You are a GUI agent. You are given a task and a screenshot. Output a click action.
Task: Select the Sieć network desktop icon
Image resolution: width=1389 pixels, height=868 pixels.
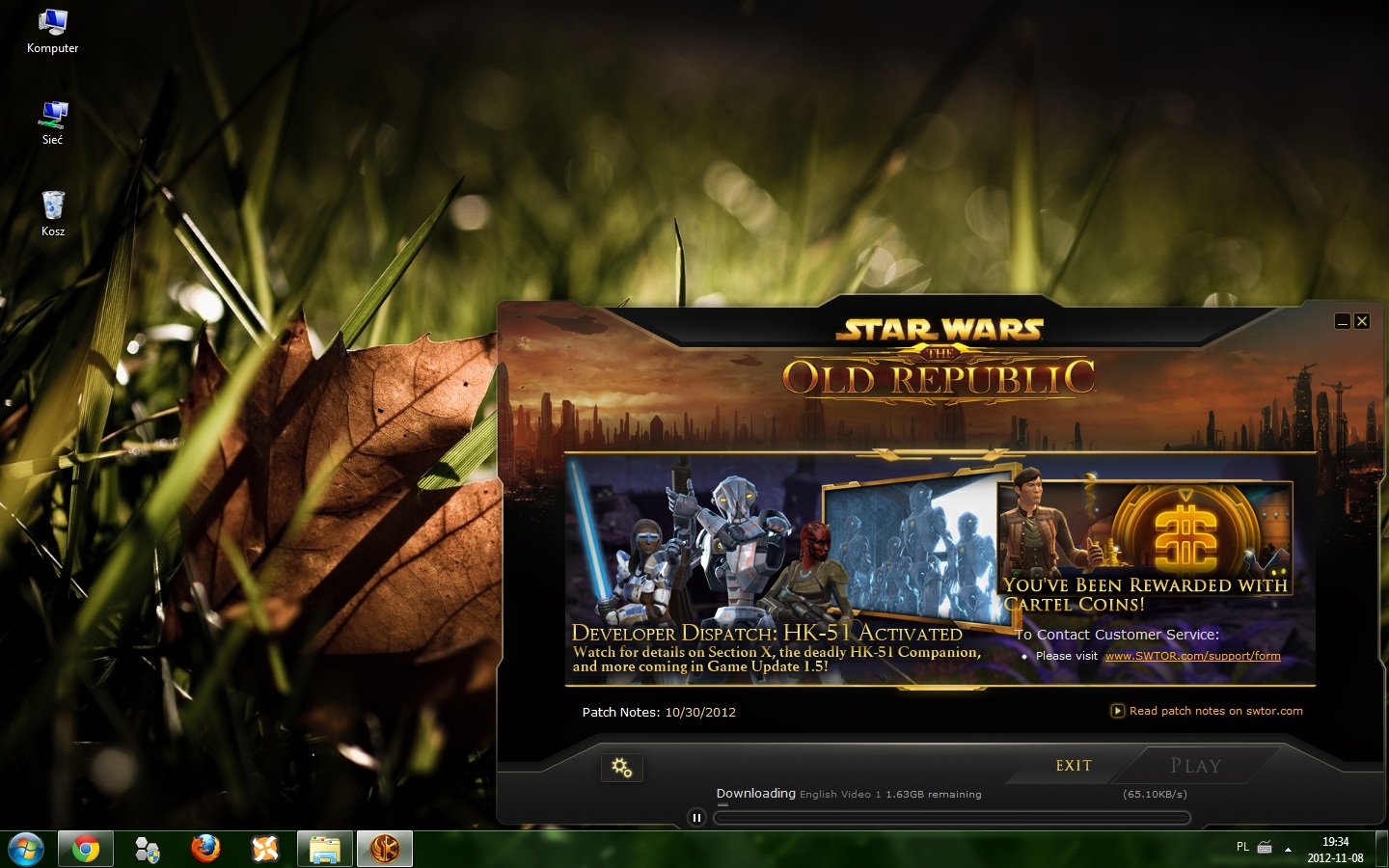(52, 122)
